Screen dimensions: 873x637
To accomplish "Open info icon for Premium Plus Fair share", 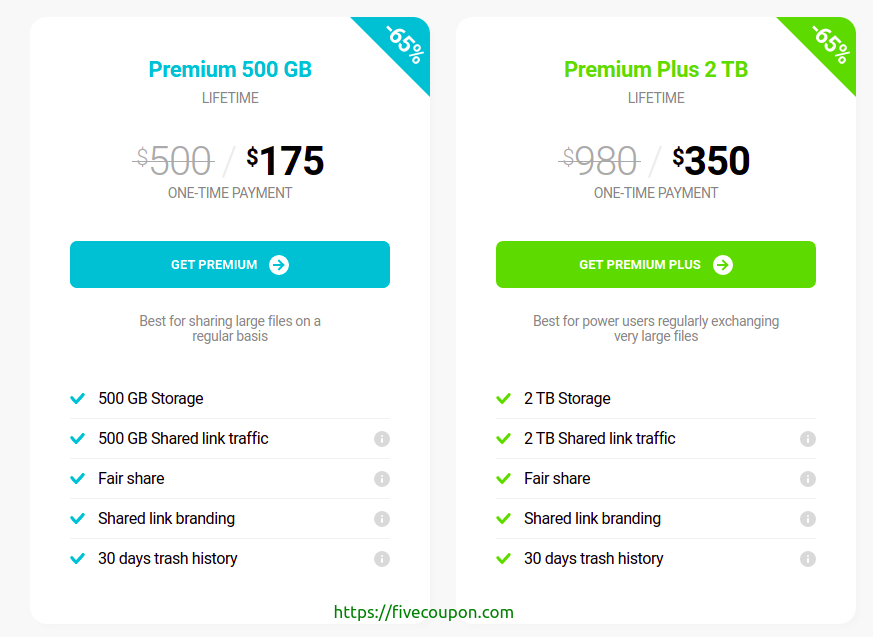I will (808, 479).
